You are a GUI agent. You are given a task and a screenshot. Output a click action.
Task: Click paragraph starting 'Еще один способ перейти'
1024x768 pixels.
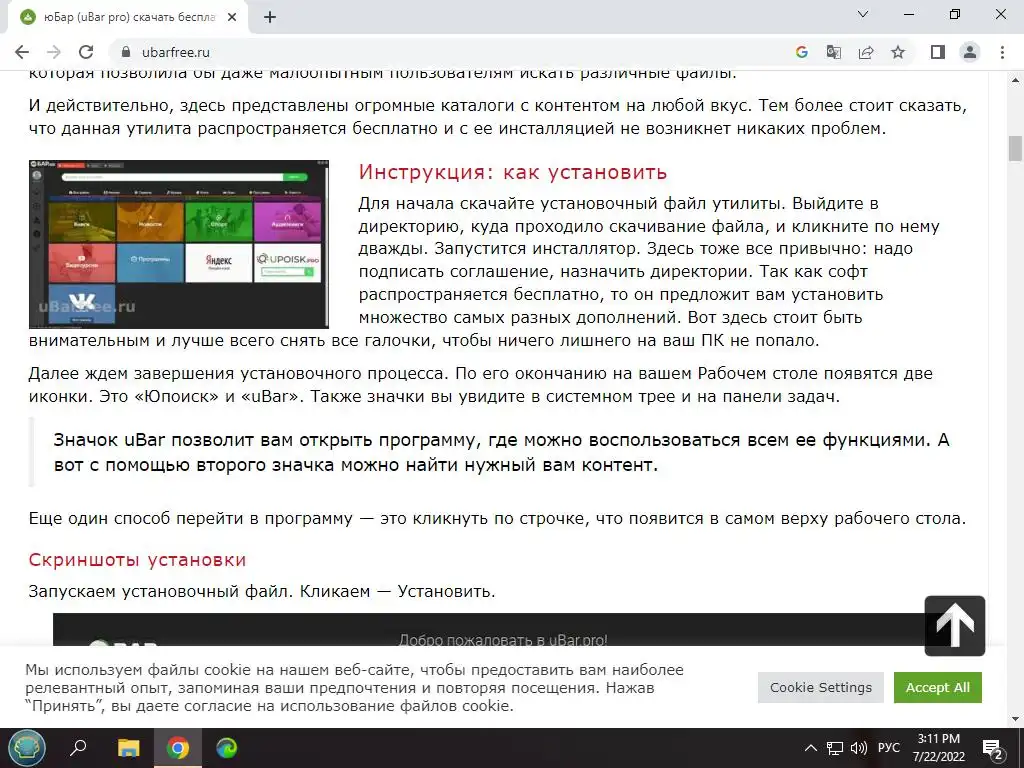tap(497, 519)
